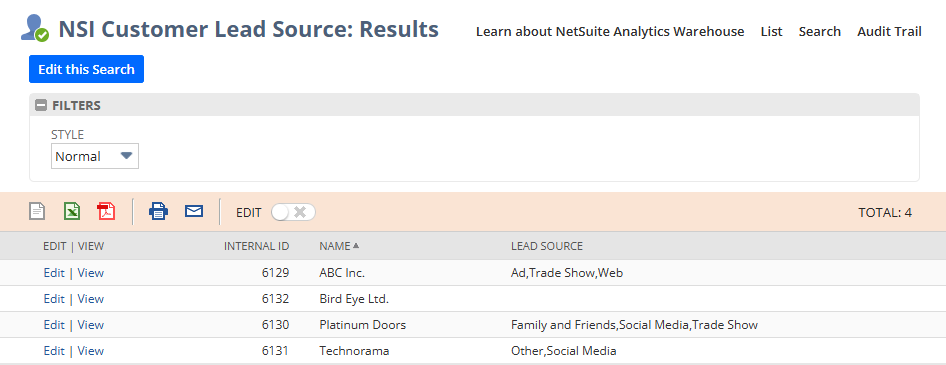This screenshot has height=365, width=946.
Task: Select internal ID 6132 cell
Action: 275,299
